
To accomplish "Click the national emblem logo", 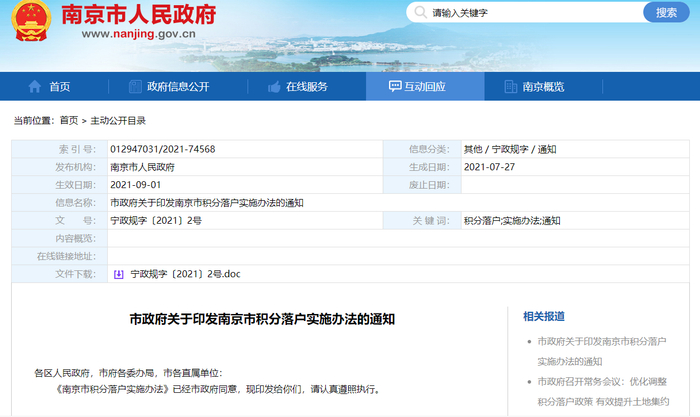I will point(31,21).
